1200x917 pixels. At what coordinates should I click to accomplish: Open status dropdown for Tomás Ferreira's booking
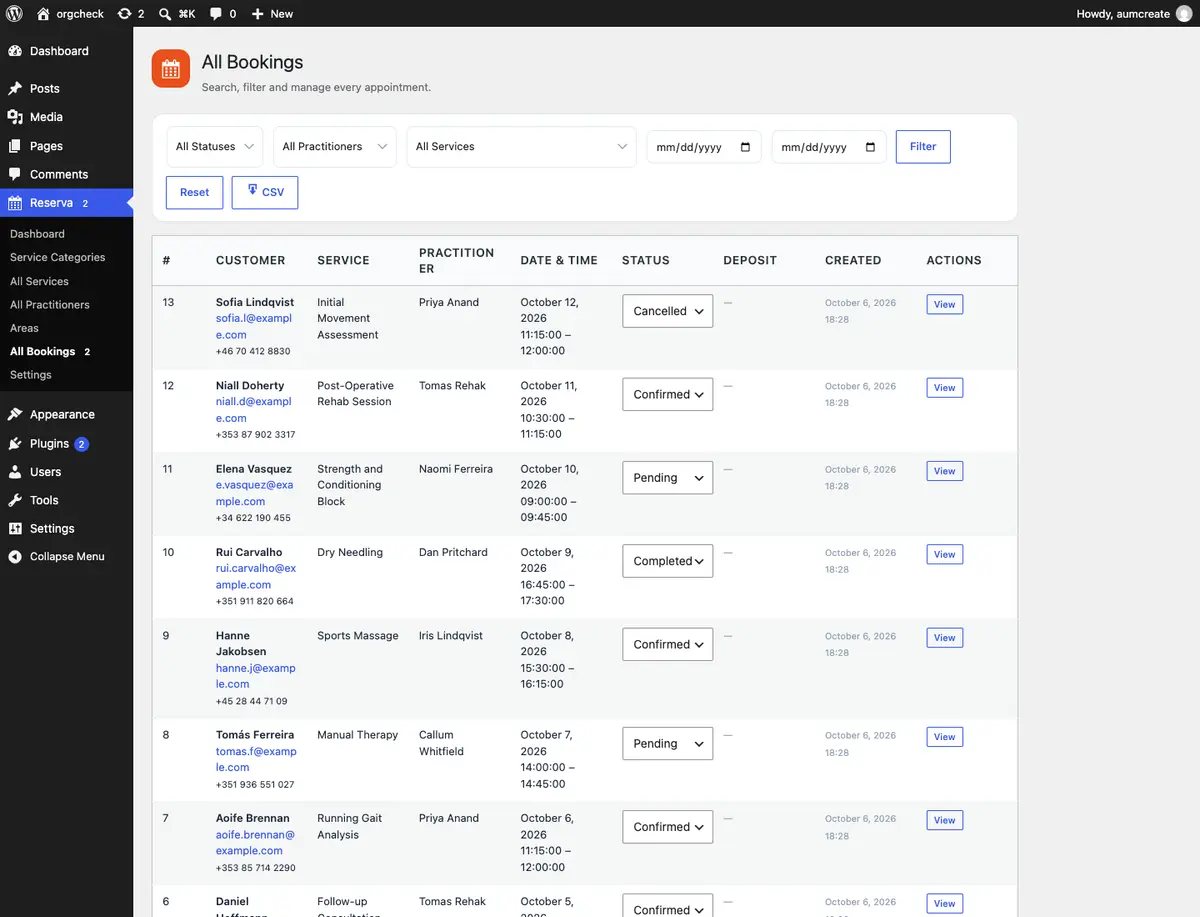point(668,744)
